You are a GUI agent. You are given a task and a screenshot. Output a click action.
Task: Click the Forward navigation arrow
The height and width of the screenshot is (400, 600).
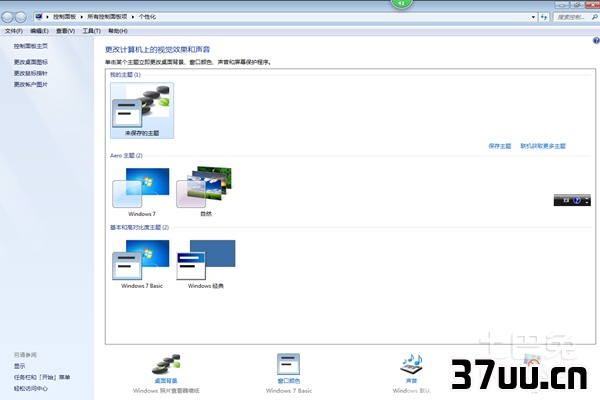click(x=21, y=17)
